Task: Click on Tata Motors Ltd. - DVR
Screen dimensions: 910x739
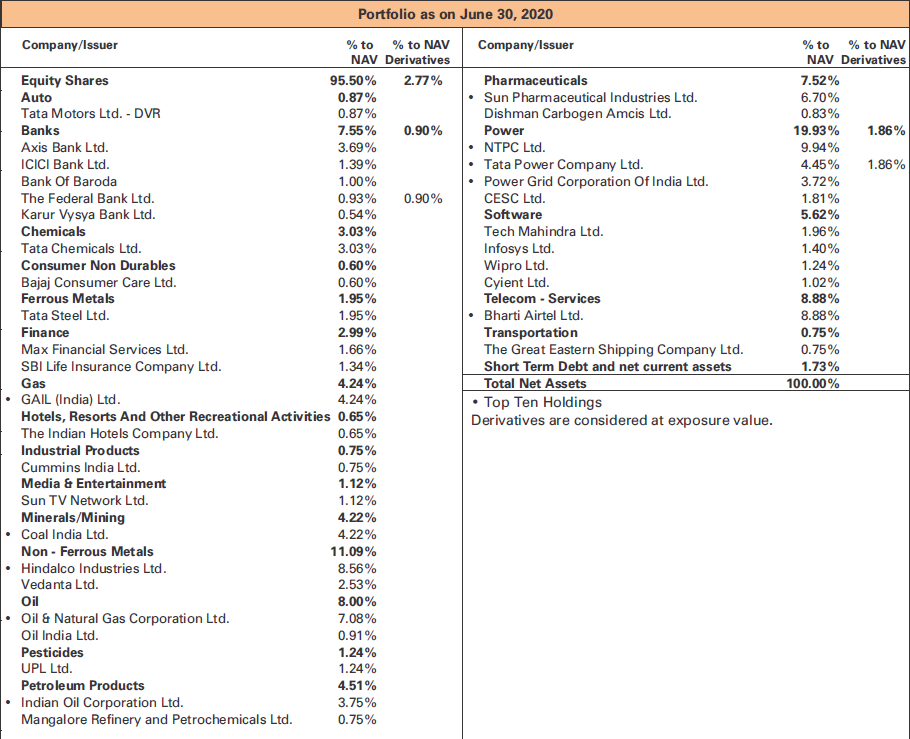Action: pos(91,114)
